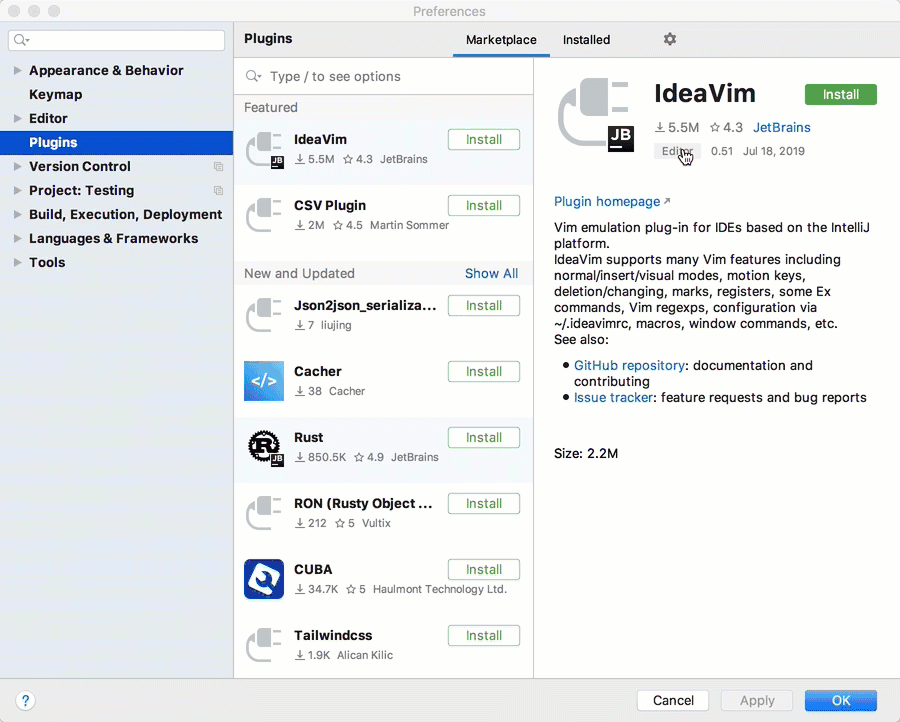Screen dimensions: 900x722
Task: Expand the Editor settings tree
Action: coord(17,119)
